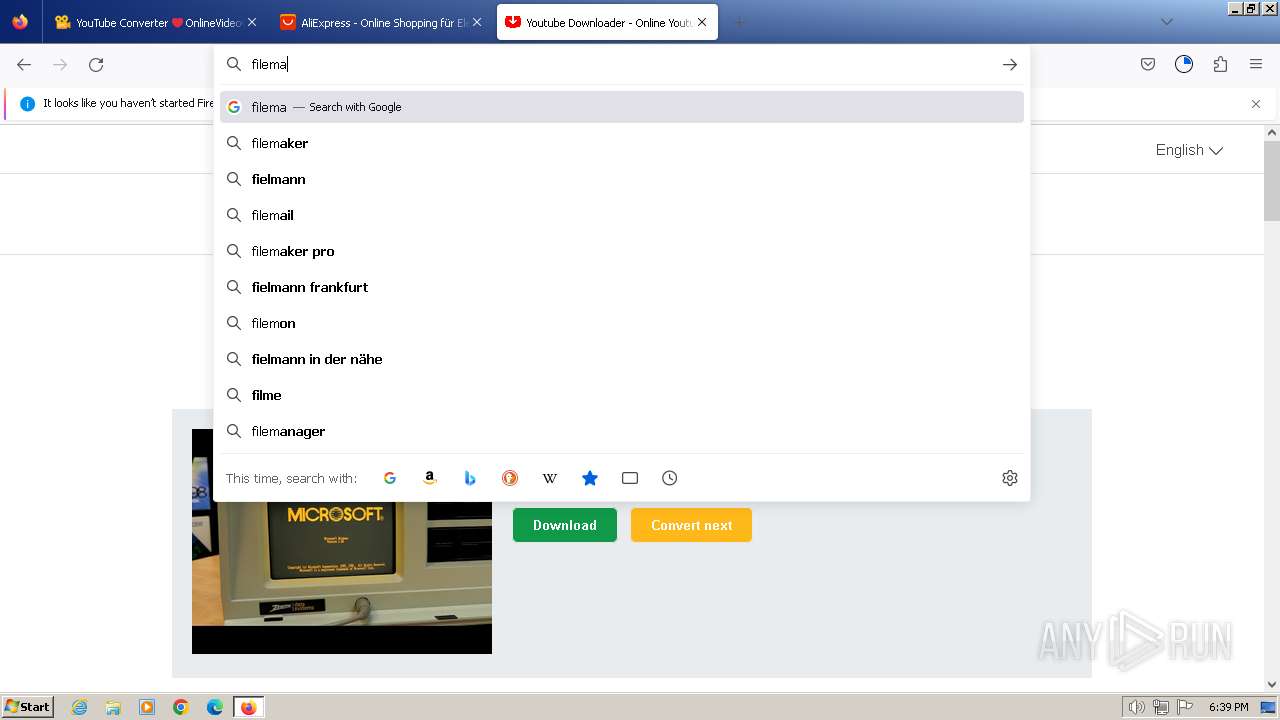This screenshot has width=1280, height=720.
Task: Click in the address bar text field
Action: coord(620,64)
